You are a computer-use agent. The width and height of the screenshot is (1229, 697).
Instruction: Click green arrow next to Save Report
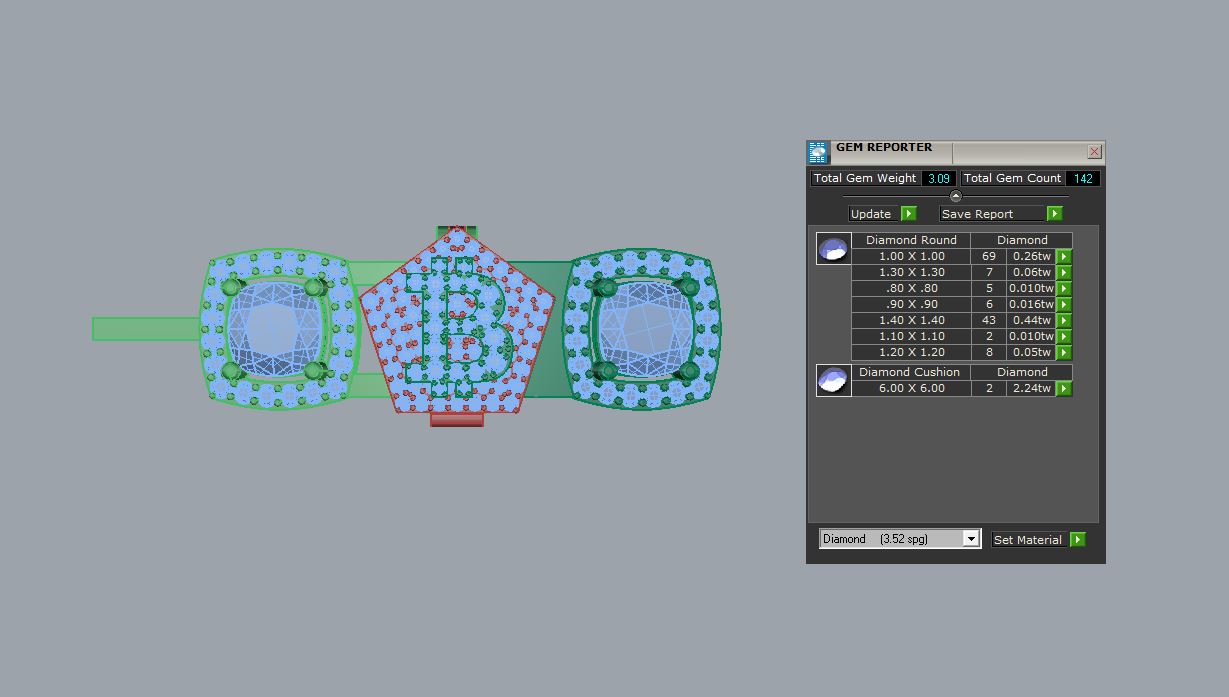click(x=1054, y=214)
